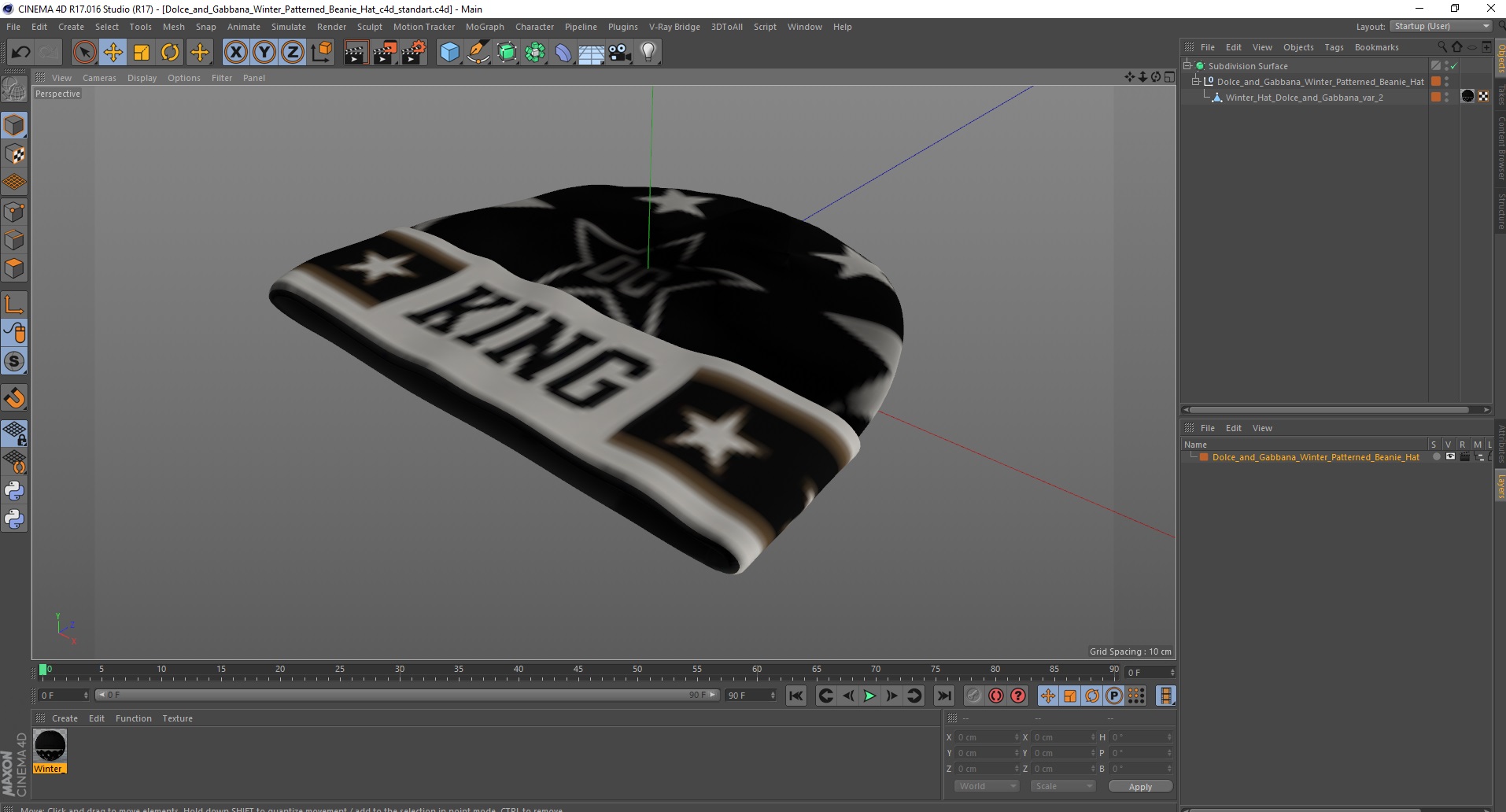Open the Array modeling objects icon
The height and width of the screenshot is (812, 1506).
coord(535,53)
